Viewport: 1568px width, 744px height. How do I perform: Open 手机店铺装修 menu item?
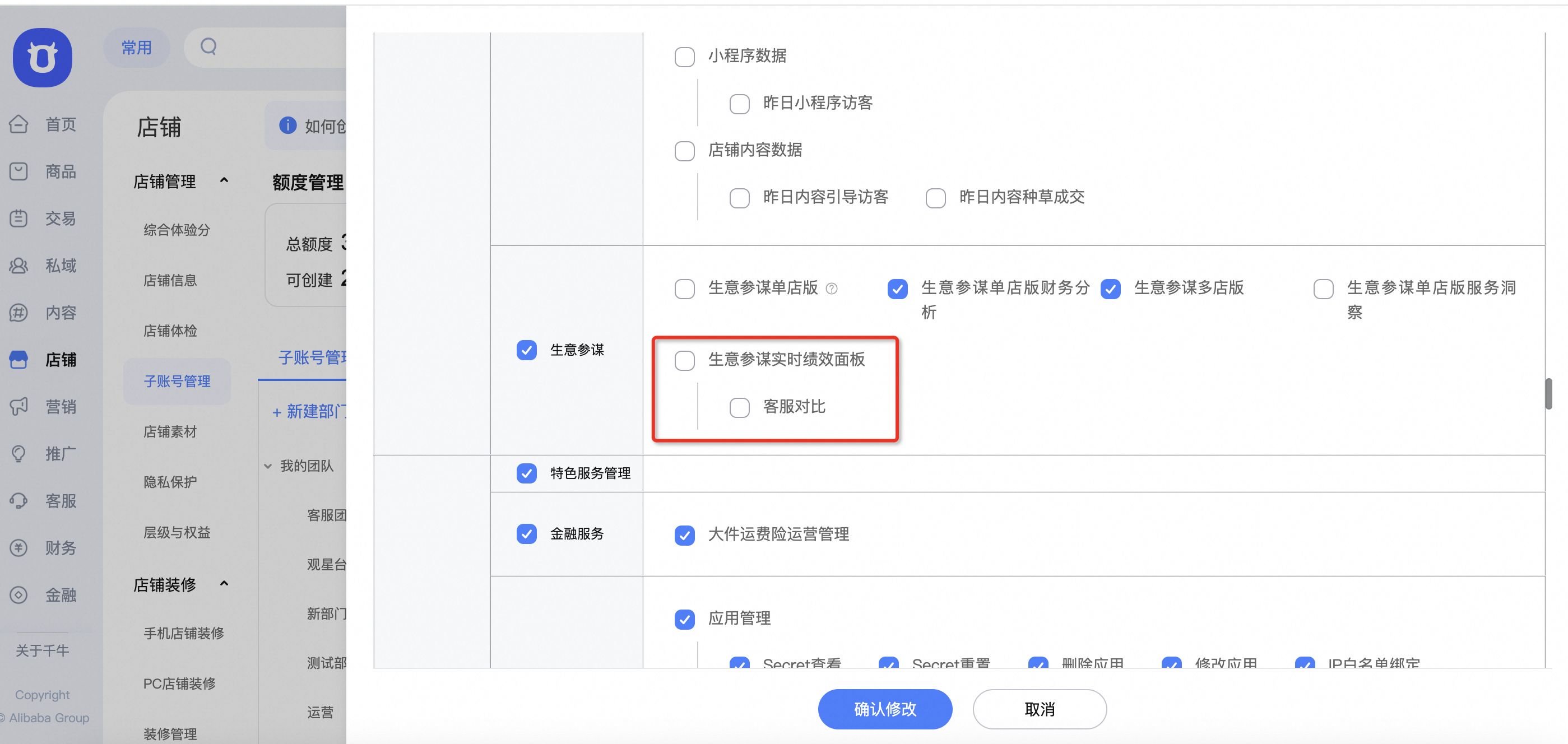click(183, 633)
